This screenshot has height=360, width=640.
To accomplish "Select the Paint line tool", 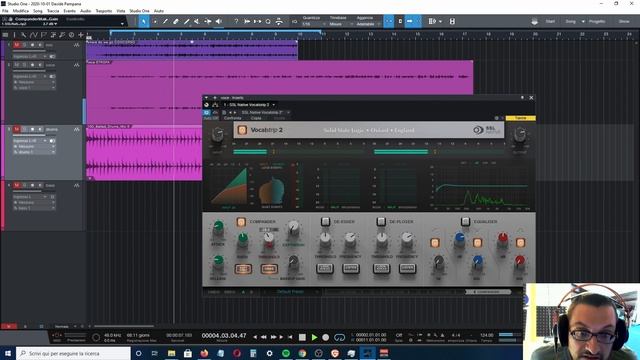I will pyautogui.click(x=186, y=21).
